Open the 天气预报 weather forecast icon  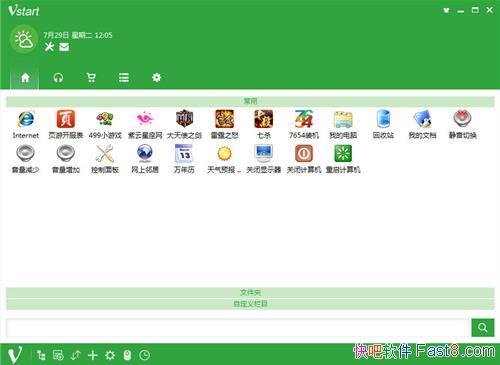click(x=224, y=153)
